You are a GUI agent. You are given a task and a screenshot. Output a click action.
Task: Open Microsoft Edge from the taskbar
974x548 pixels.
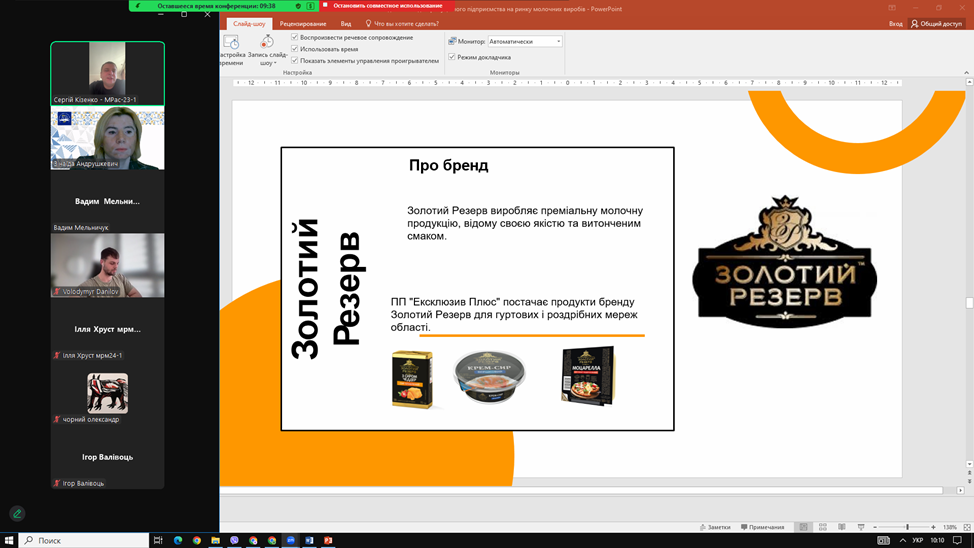point(178,540)
